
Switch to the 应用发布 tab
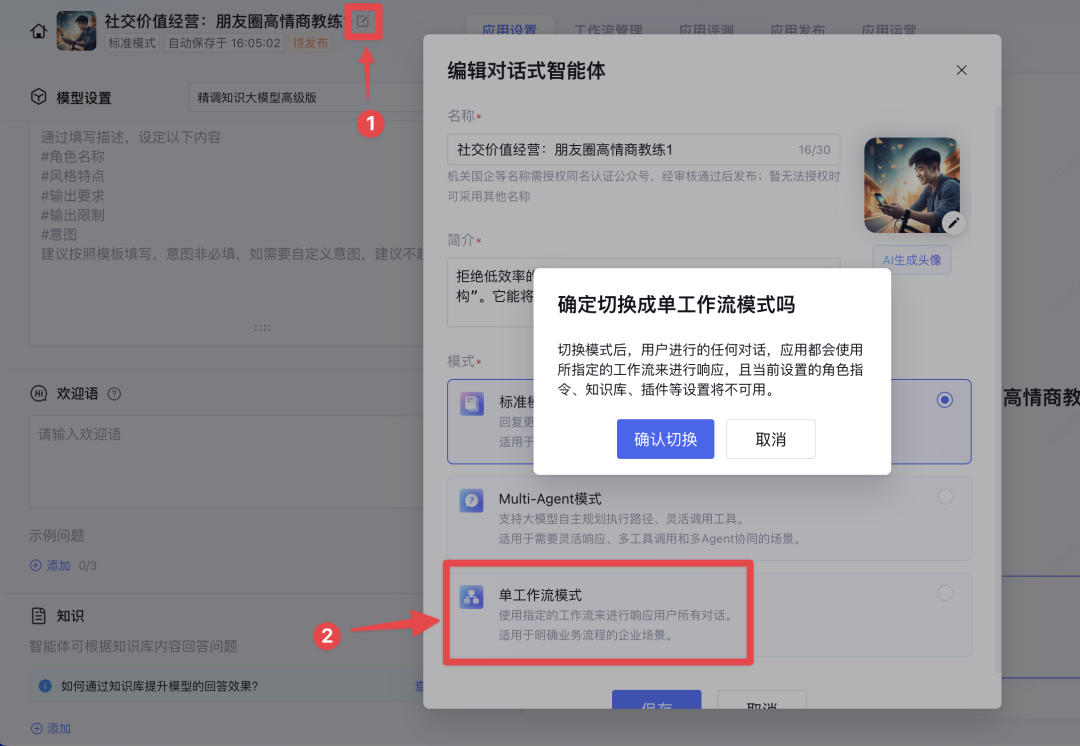click(x=798, y=30)
